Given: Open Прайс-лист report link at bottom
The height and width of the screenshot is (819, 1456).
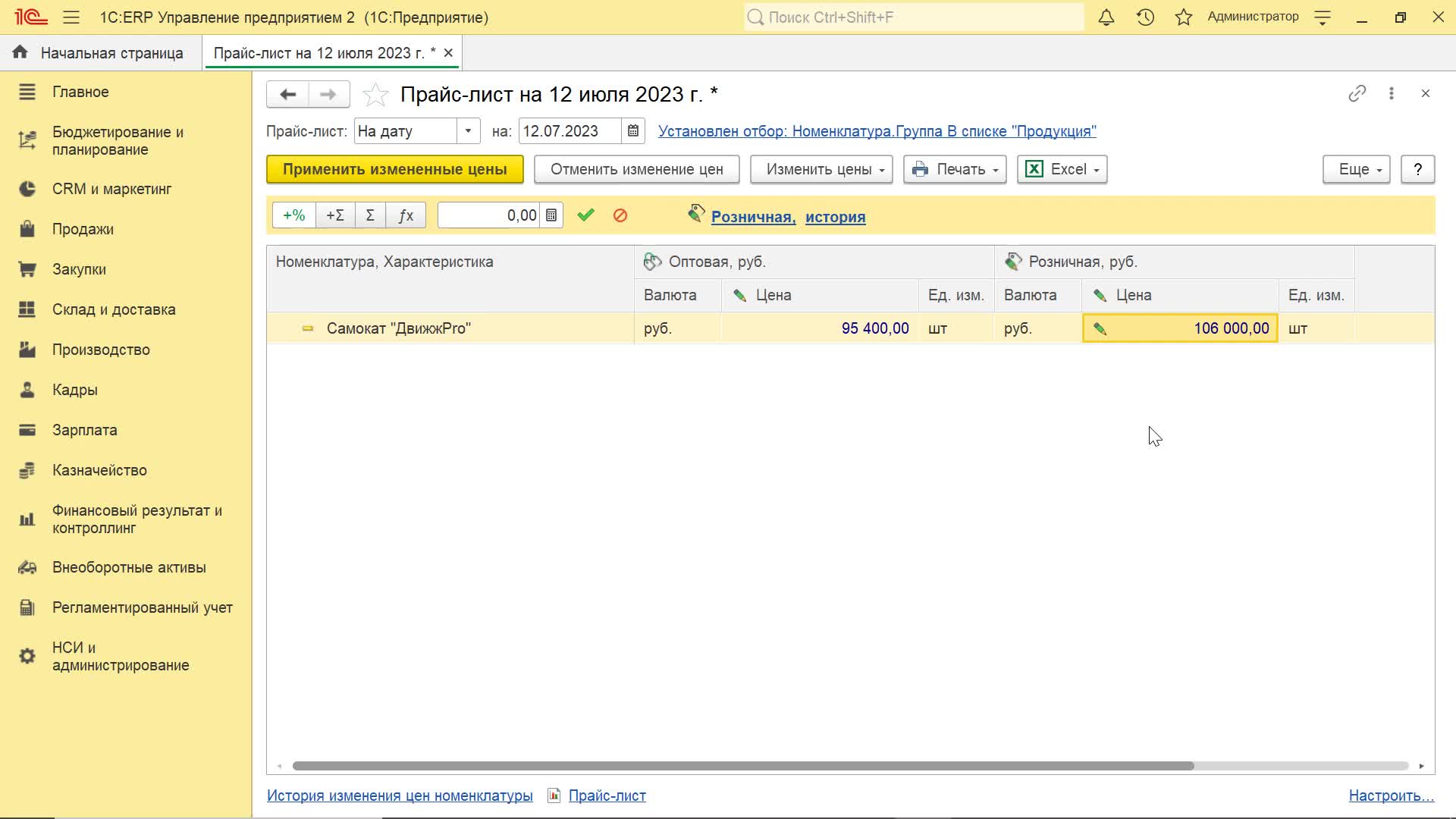Looking at the screenshot, I should 607,795.
